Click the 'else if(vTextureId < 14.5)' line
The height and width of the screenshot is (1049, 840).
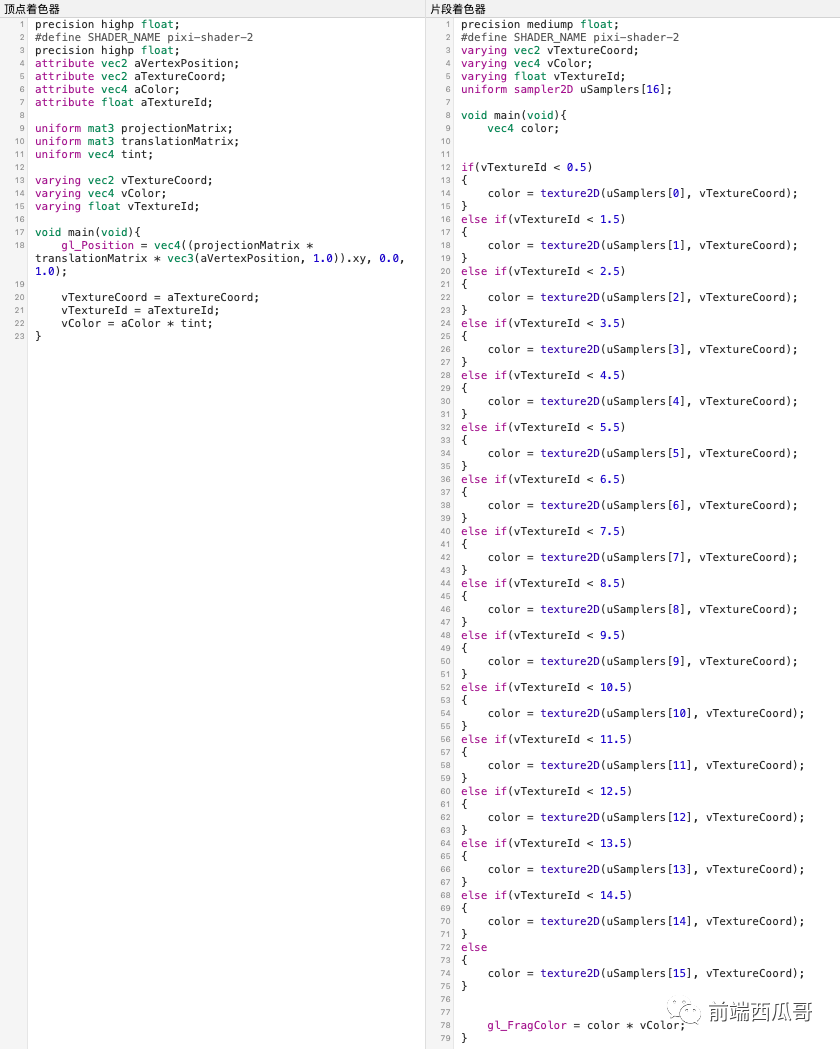point(546,895)
